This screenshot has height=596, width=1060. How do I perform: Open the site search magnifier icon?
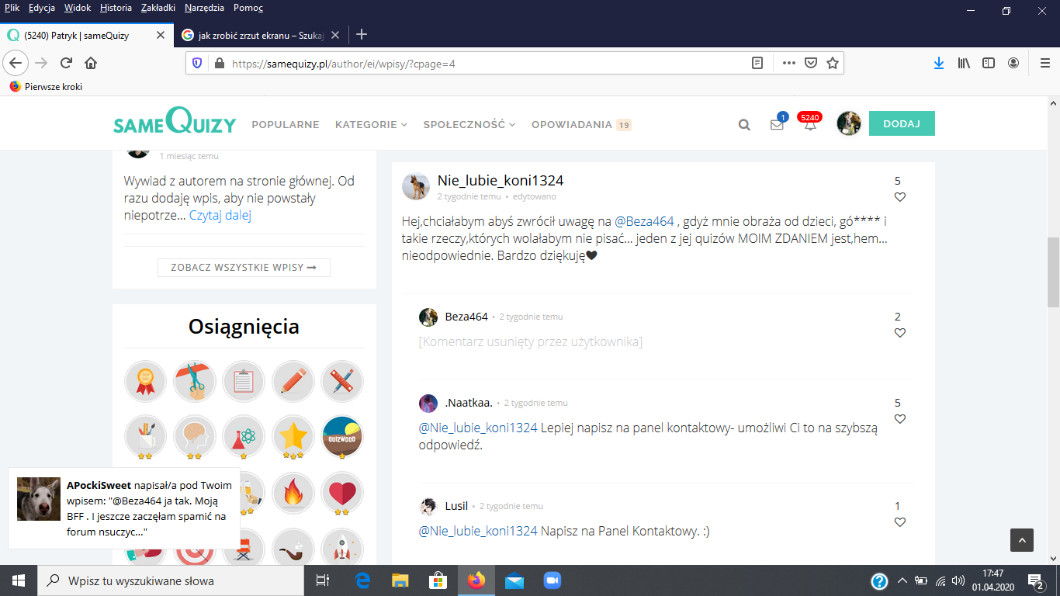click(x=744, y=125)
